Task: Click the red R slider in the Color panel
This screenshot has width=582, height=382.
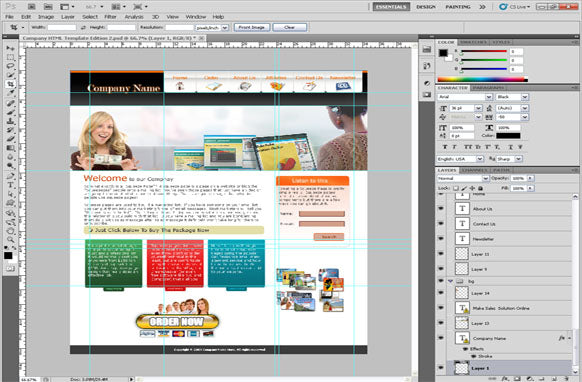Action: 484,51
